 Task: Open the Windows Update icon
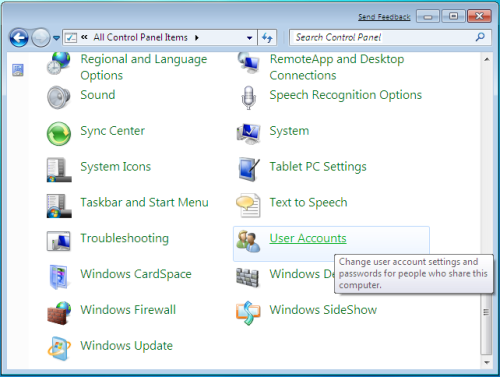pyautogui.click(x=59, y=348)
